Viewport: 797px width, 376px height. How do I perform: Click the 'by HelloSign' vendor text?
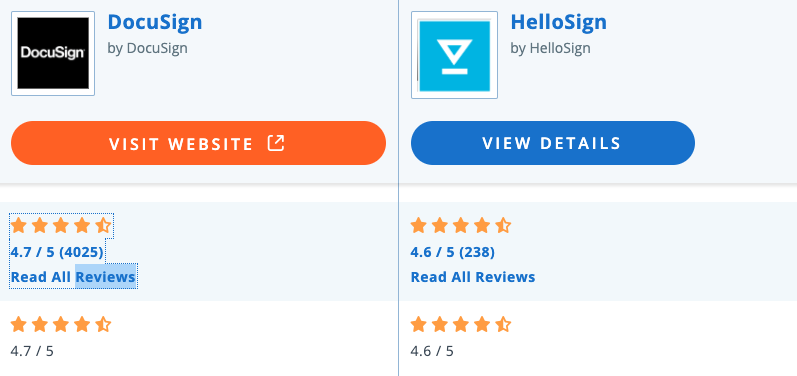[550, 48]
